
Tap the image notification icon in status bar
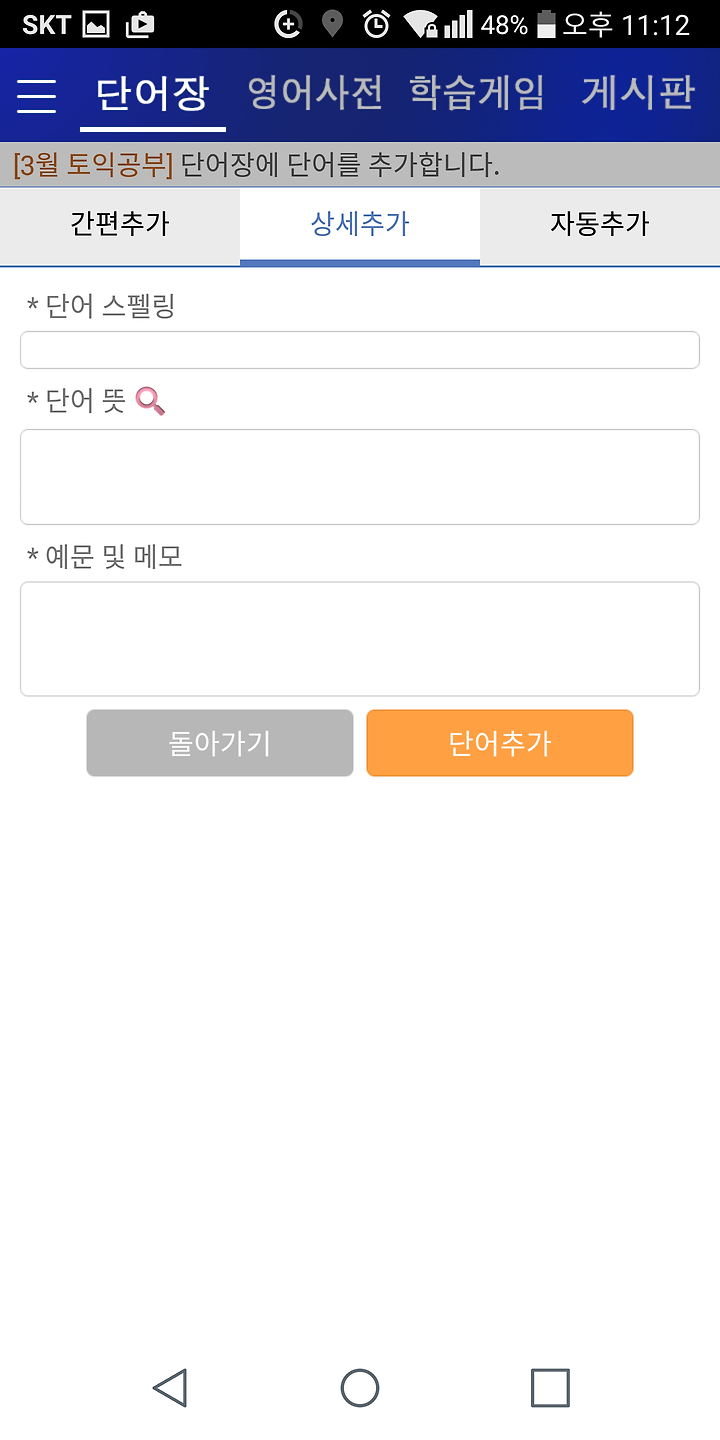tap(96, 24)
